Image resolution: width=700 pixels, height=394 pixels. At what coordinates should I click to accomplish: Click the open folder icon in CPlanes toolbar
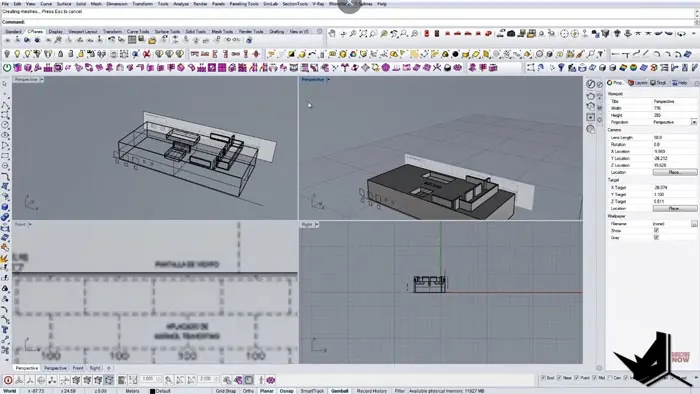click(x=152, y=40)
